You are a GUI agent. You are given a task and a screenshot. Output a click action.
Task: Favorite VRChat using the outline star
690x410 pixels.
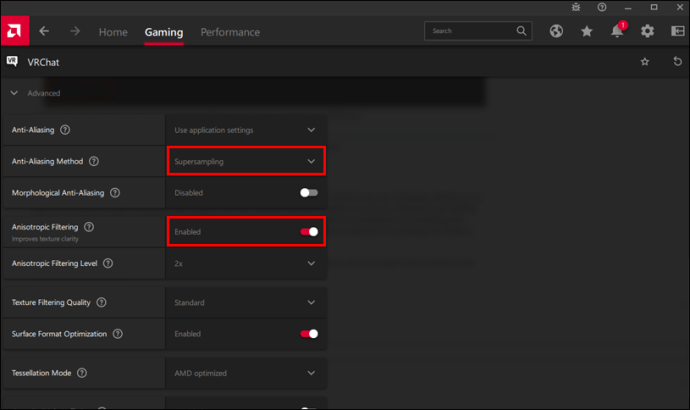tap(645, 62)
